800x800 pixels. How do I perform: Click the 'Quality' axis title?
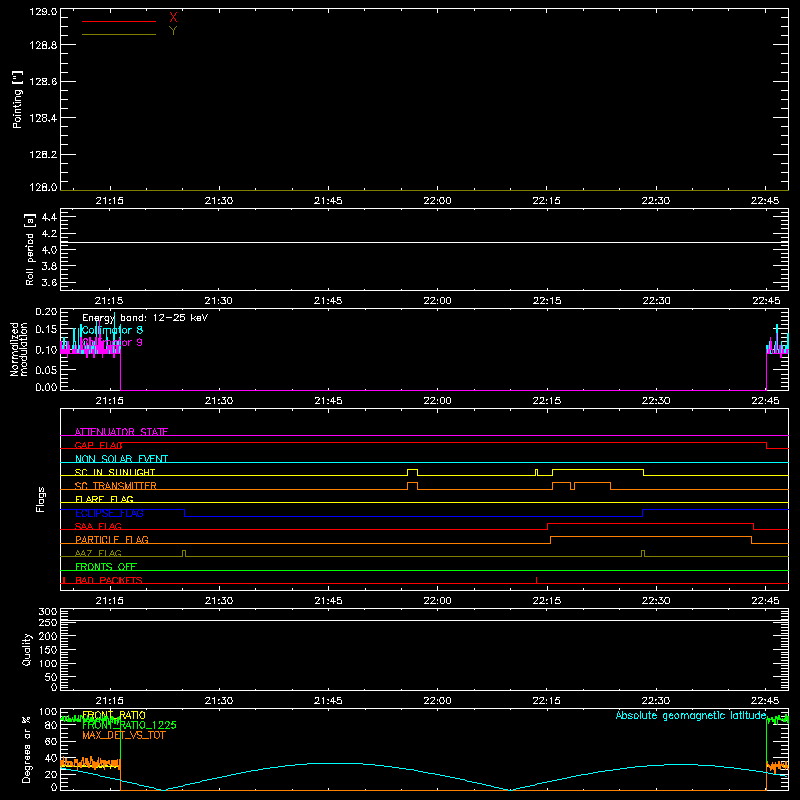click(x=27, y=649)
